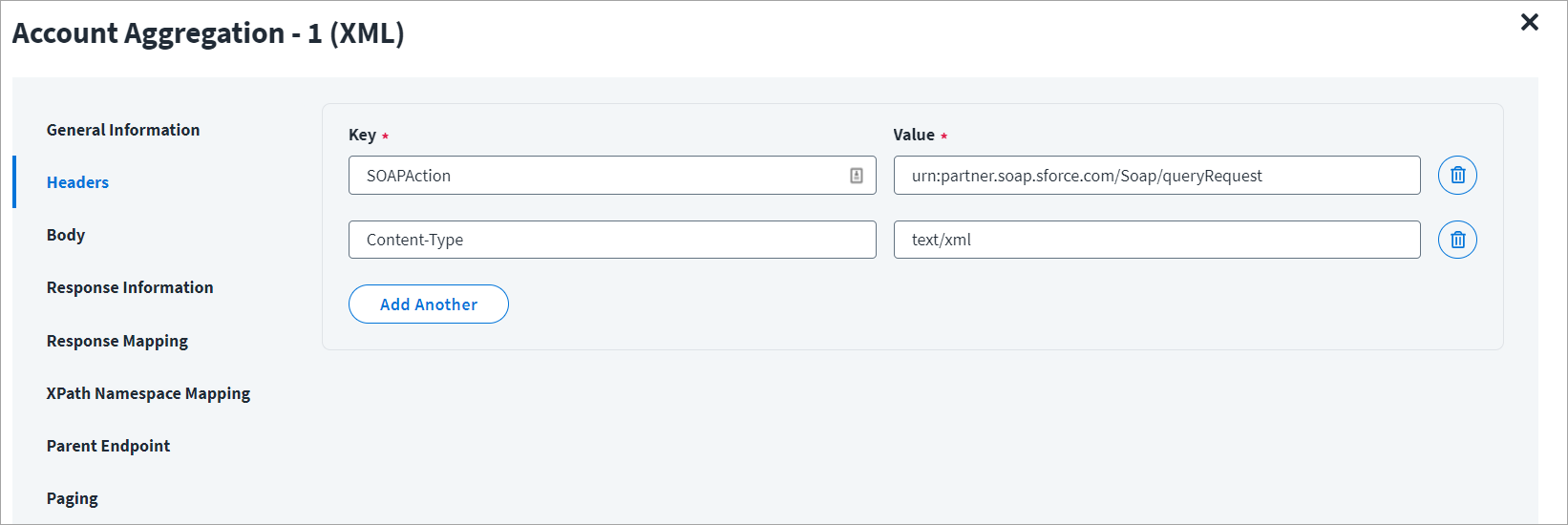
Task: Select the Headers section
Action: tap(77, 182)
